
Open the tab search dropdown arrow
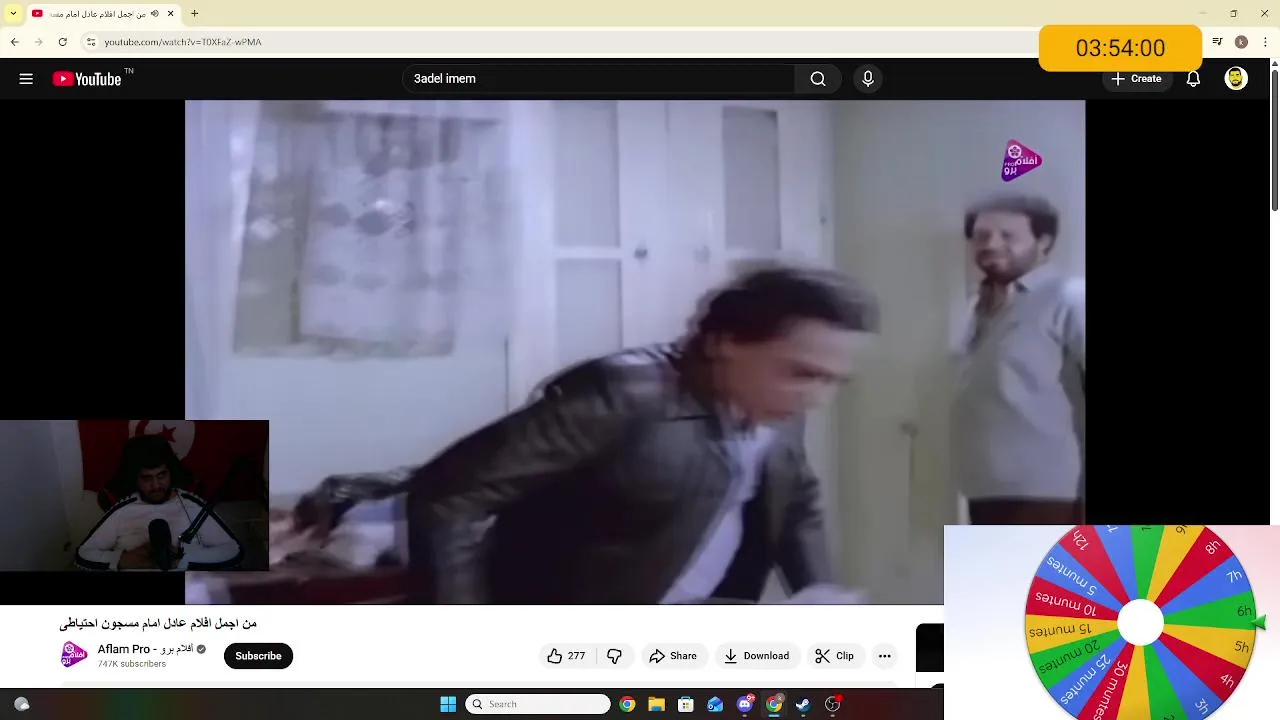(13, 13)
